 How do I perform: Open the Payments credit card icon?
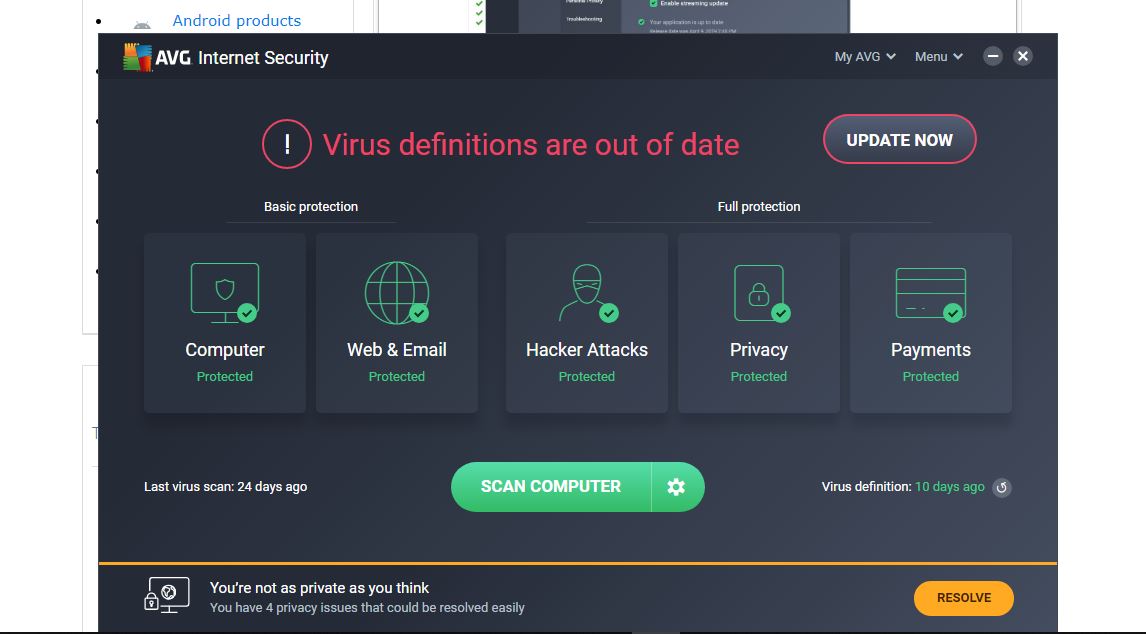tap(930, 292)
